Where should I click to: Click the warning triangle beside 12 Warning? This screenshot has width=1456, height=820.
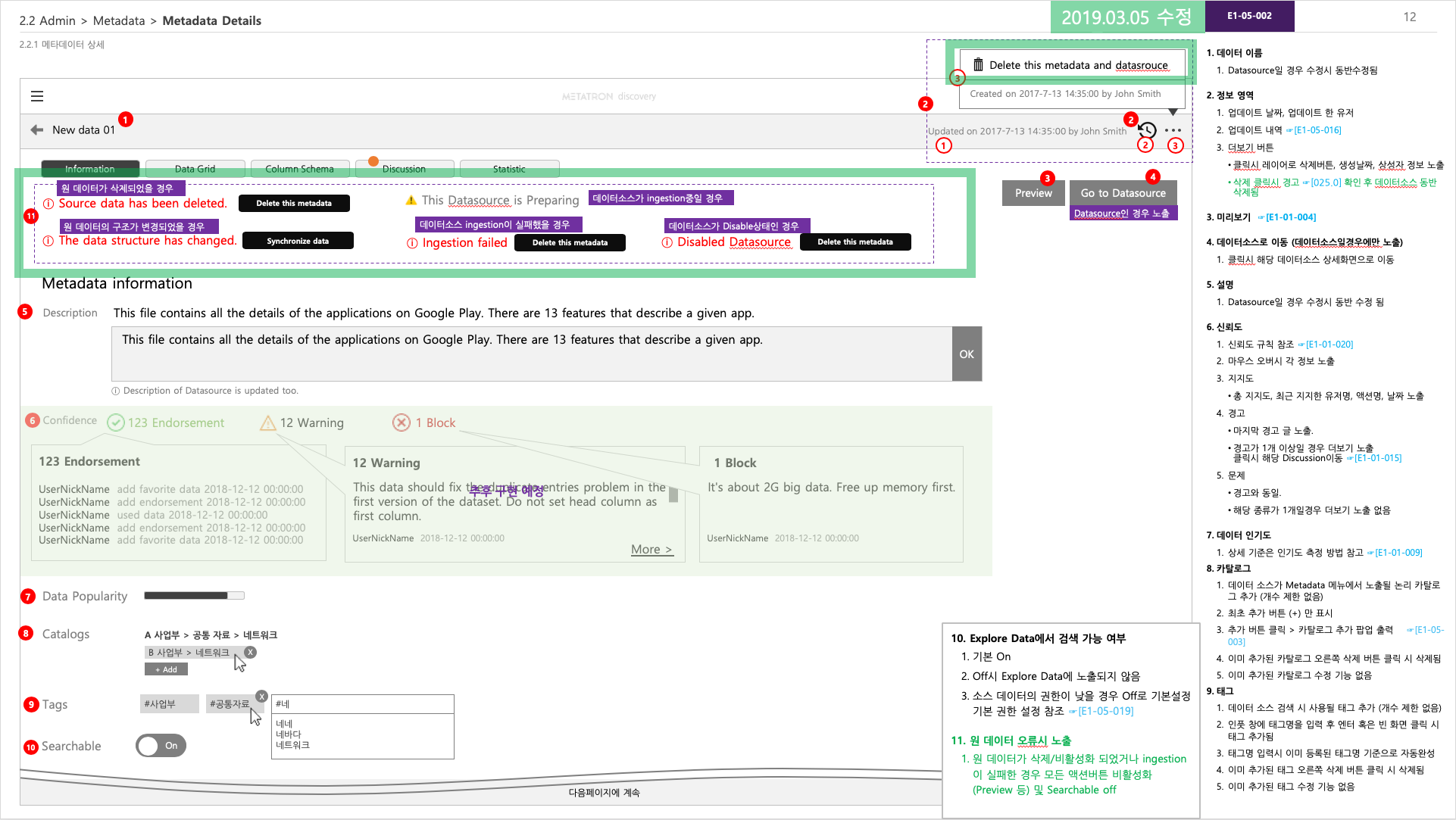[x=268, y=422]
